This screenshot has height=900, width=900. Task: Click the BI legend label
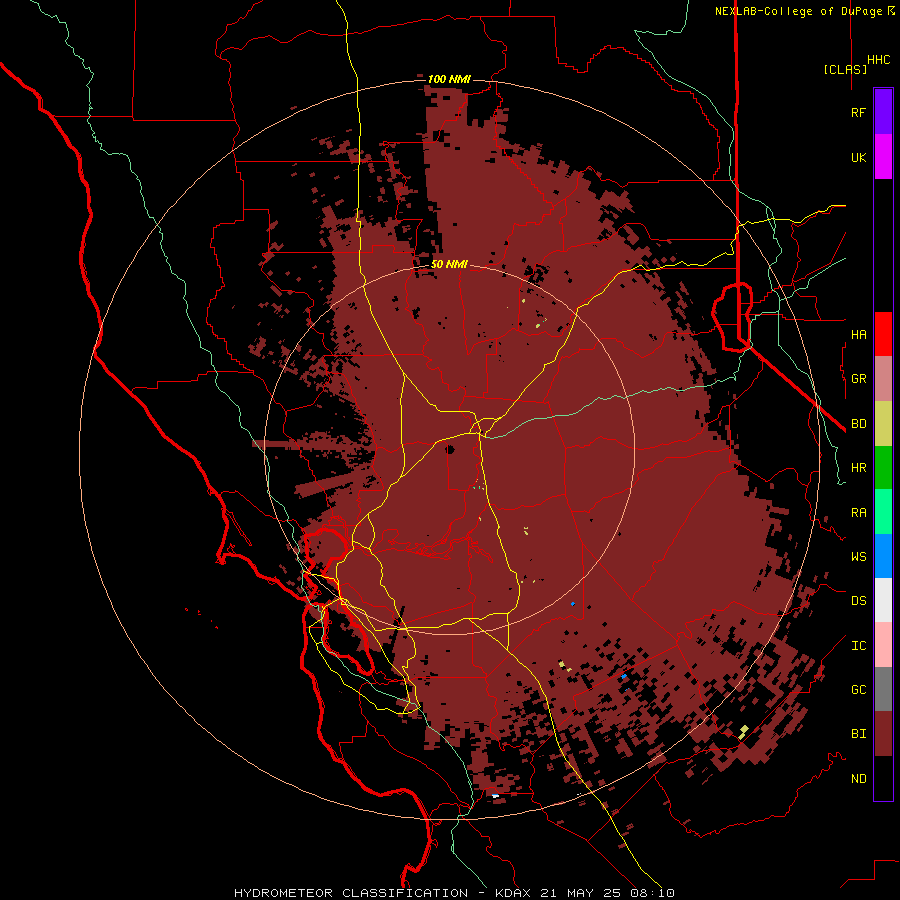pos(858,734)
